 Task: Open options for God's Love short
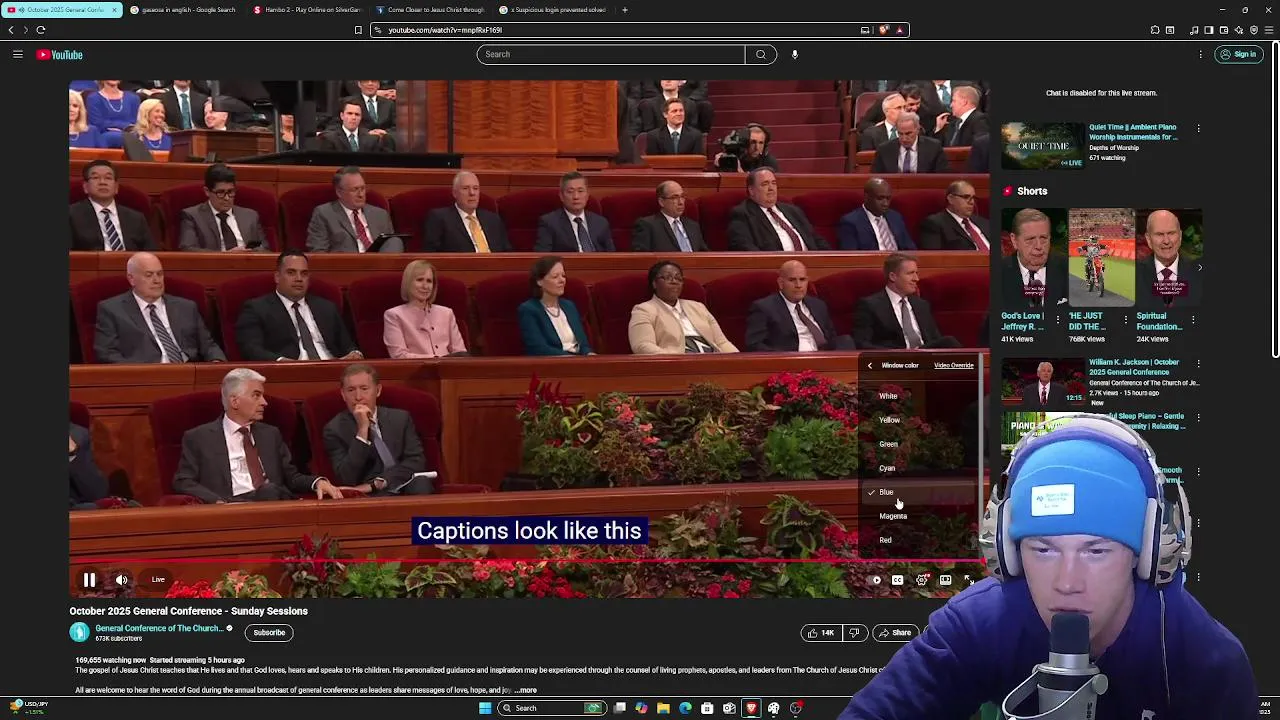(1059, 320)
